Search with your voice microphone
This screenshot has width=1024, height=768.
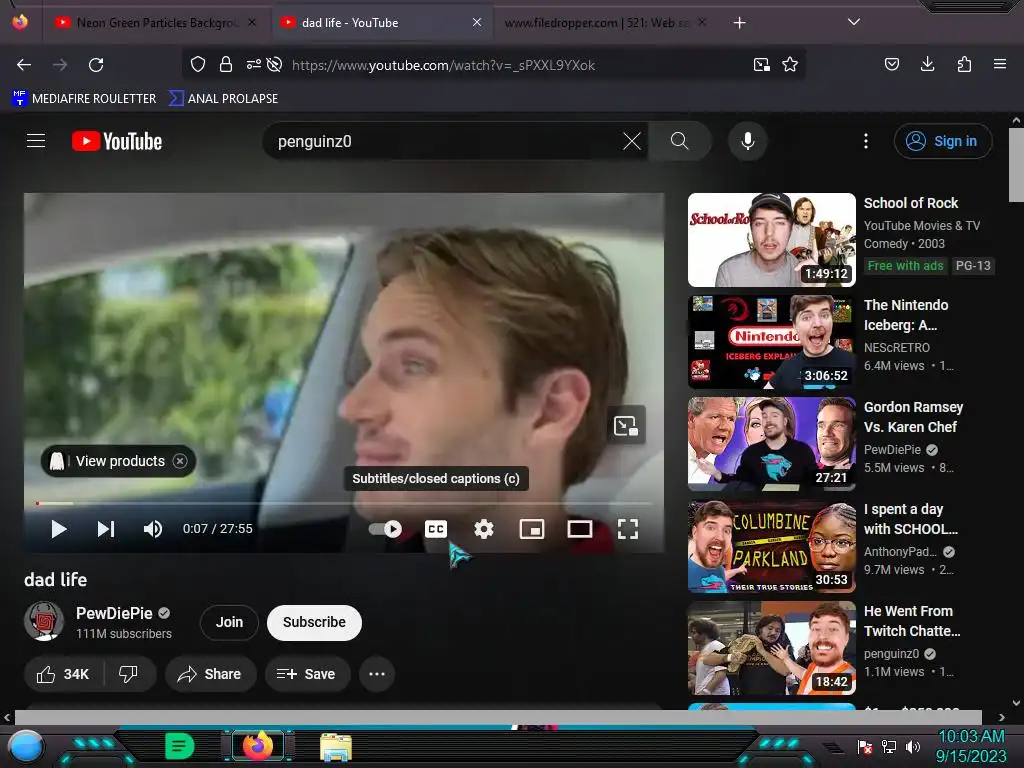748,141
